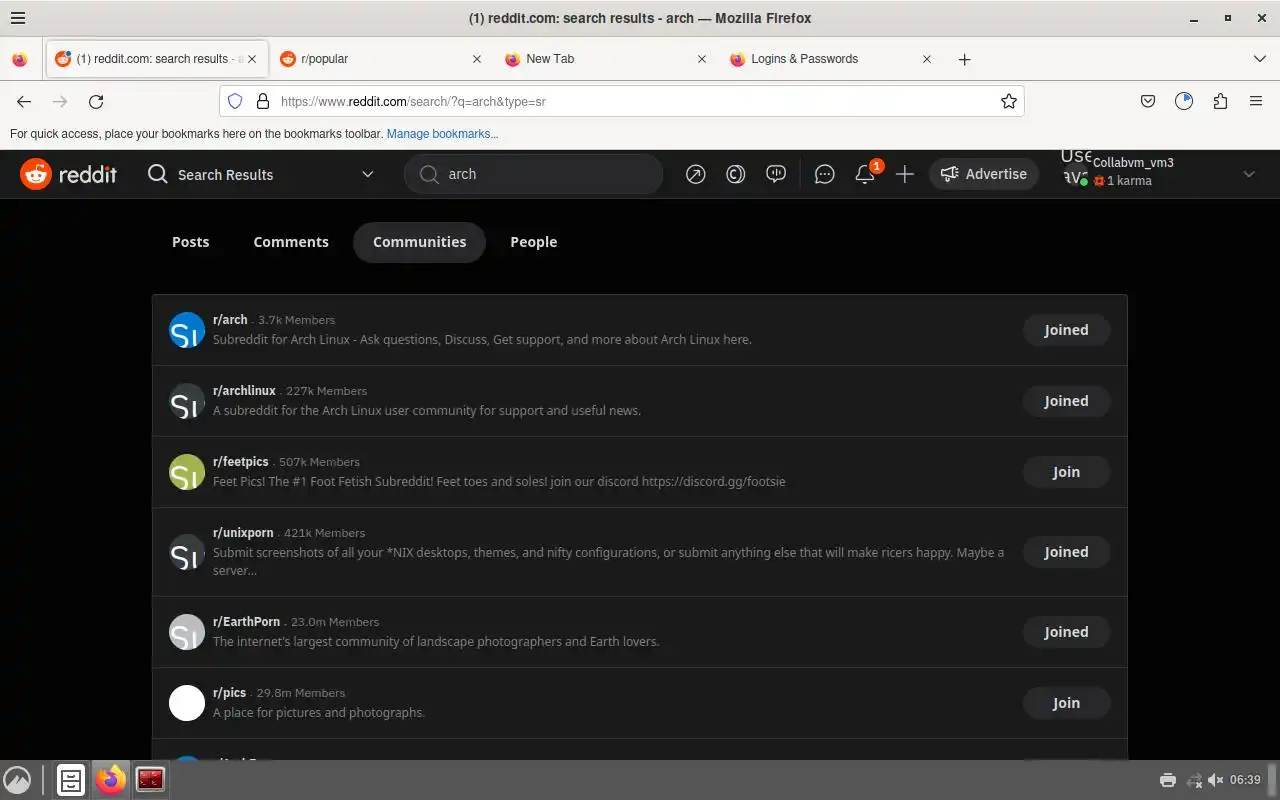Open the r/feetpics green avatar
This screenshot has width=1280, height=800.
tap(187, 472)
